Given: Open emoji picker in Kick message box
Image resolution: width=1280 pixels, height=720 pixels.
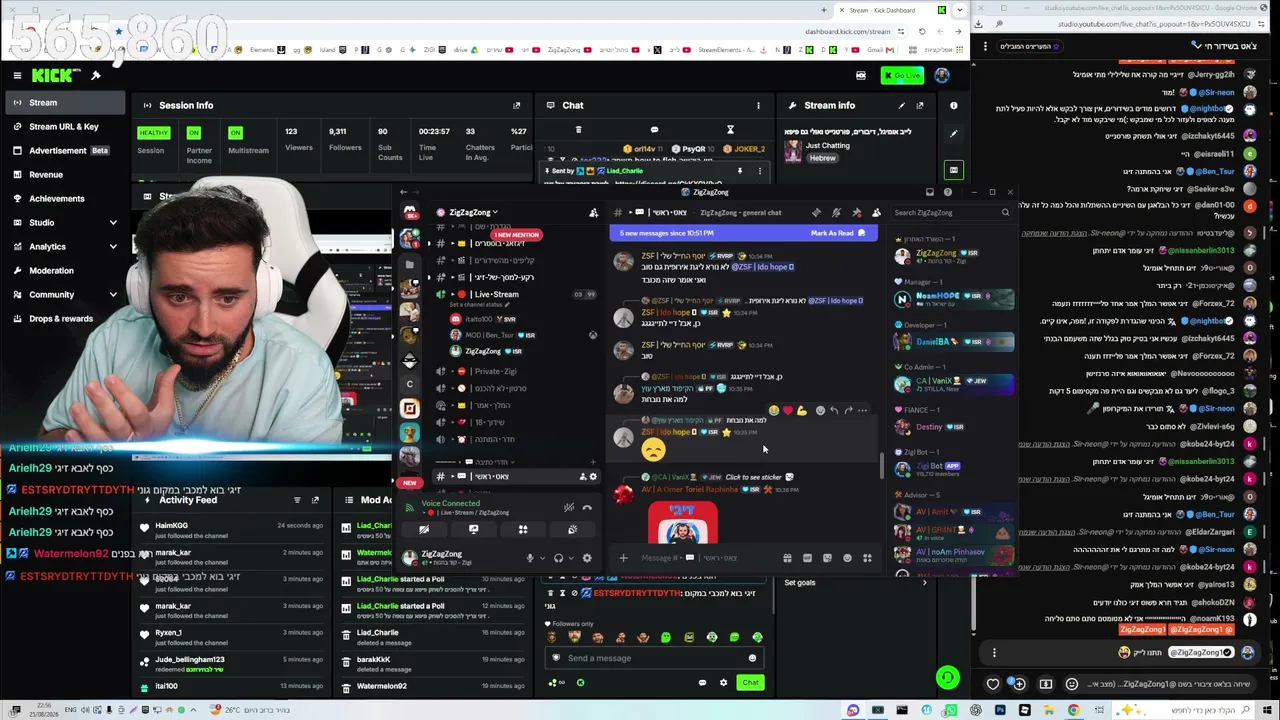Looking at the screenshot, I should pos(752,658).
